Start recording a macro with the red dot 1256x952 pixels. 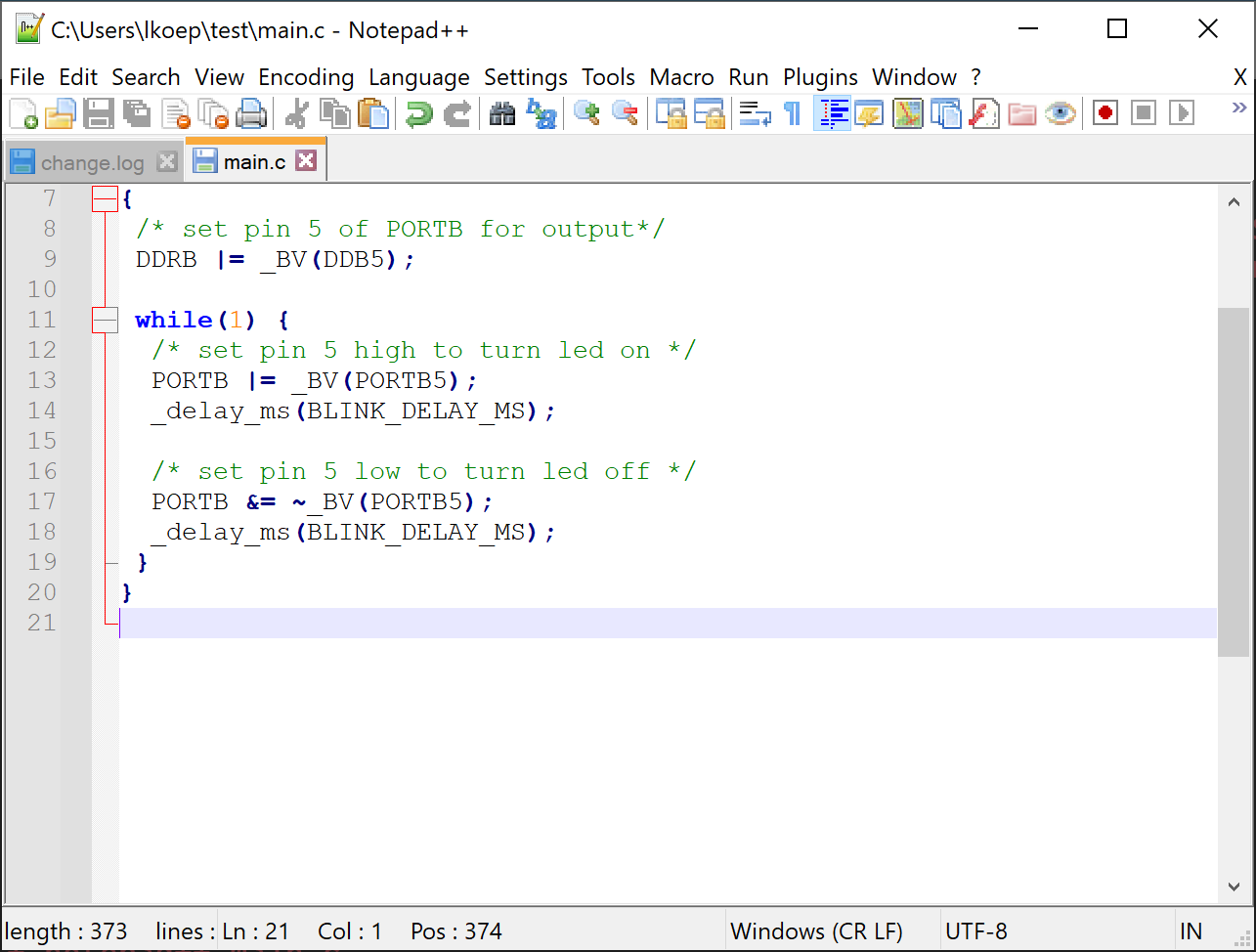point(1105,113)
